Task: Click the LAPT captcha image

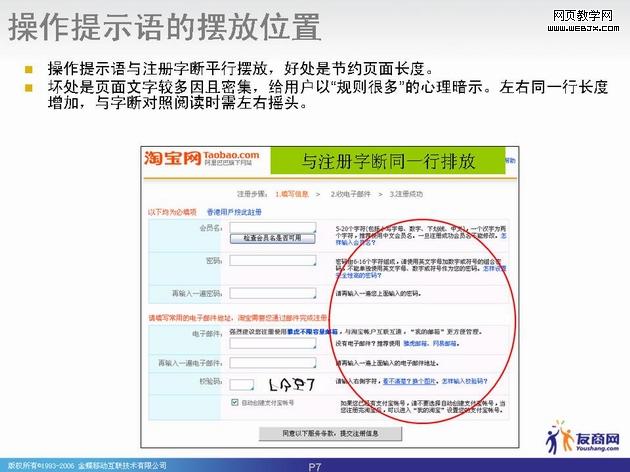Action: point(291,383)
